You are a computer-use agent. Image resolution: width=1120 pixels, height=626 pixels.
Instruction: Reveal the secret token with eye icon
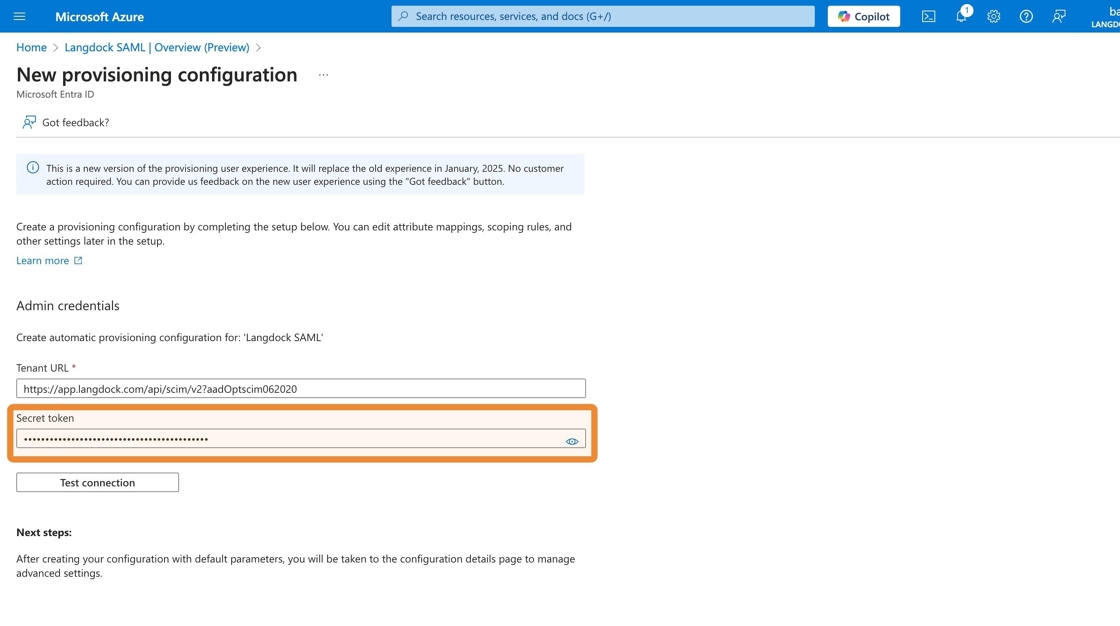coord(572,442)
